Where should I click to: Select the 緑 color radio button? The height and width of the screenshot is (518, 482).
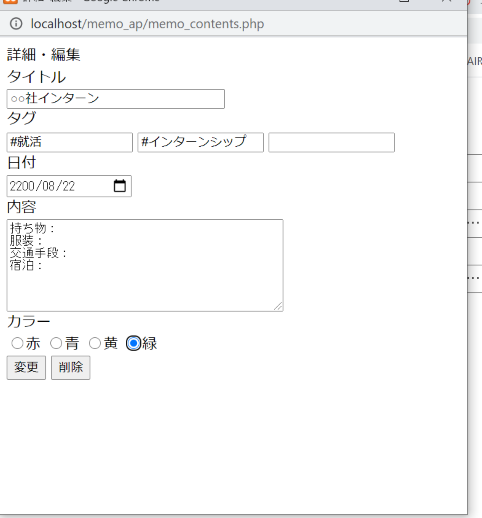pyautogui.click(x=134, y=343)
